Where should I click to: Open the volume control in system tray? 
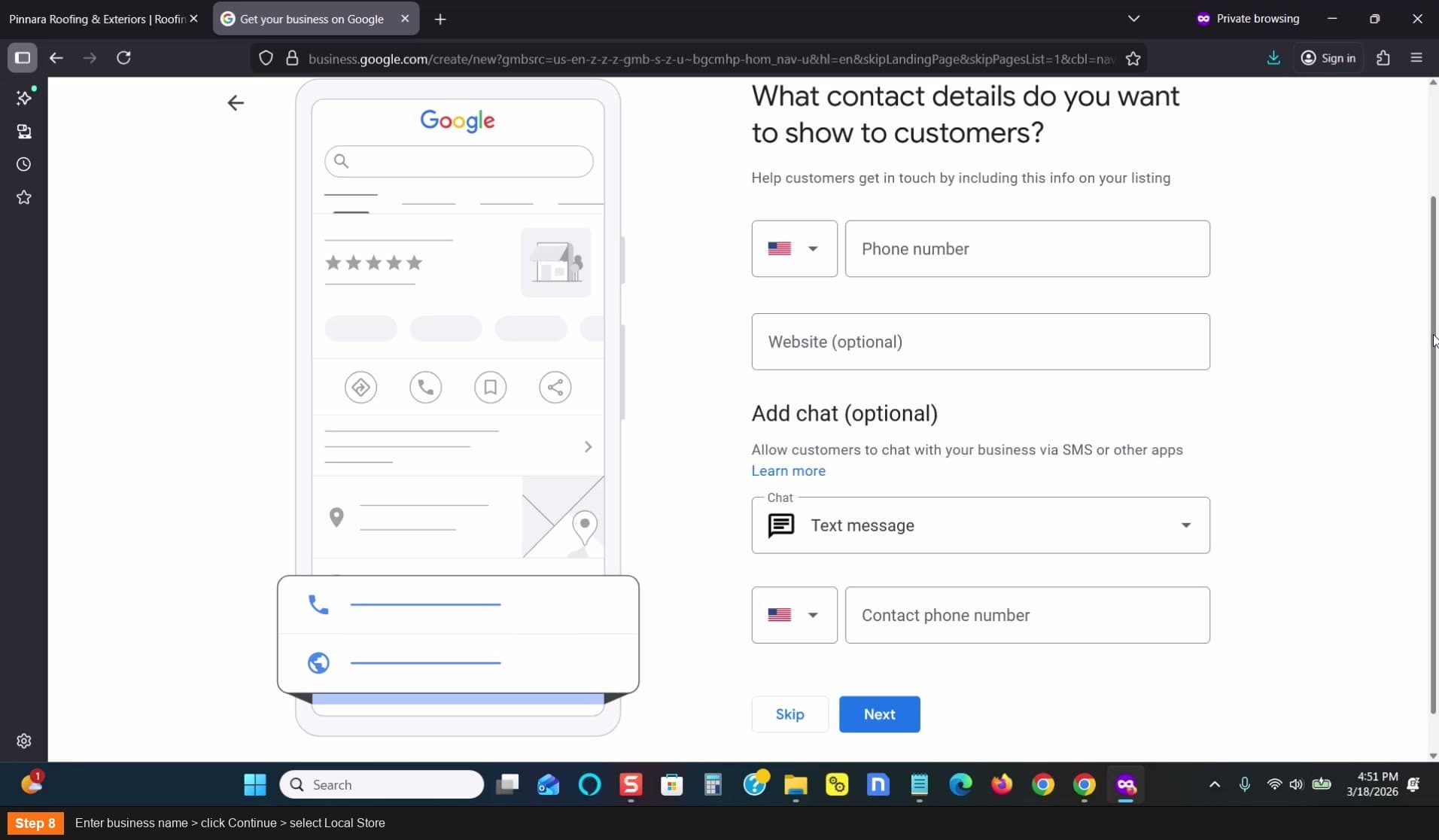tap(1295, 784)
